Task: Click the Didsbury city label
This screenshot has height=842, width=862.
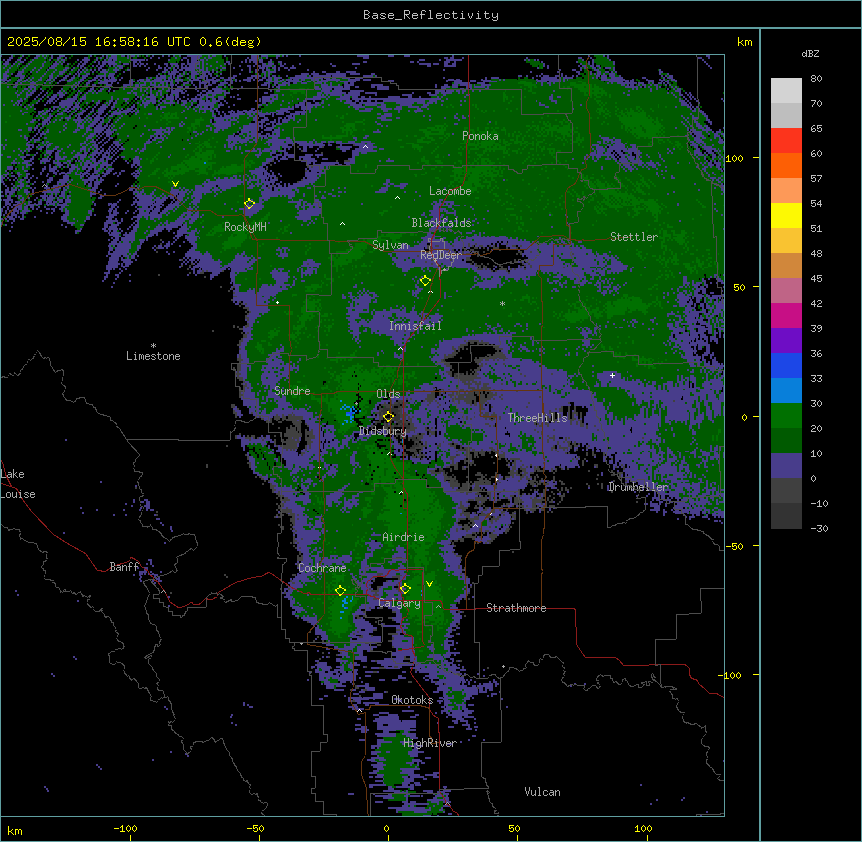Action: (x=383, y=431)
